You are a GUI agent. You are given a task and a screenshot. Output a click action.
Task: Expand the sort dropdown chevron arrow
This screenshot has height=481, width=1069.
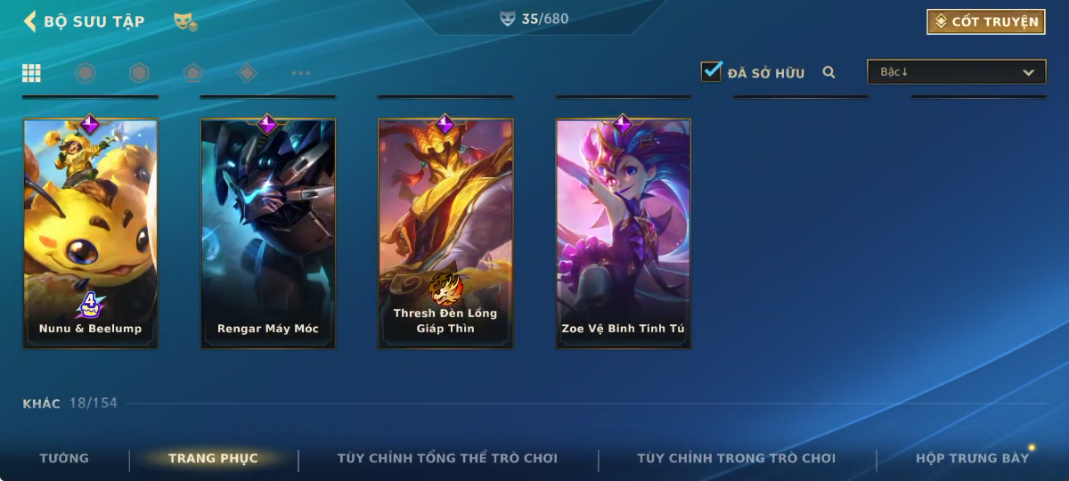click(x=1029, y=73)
